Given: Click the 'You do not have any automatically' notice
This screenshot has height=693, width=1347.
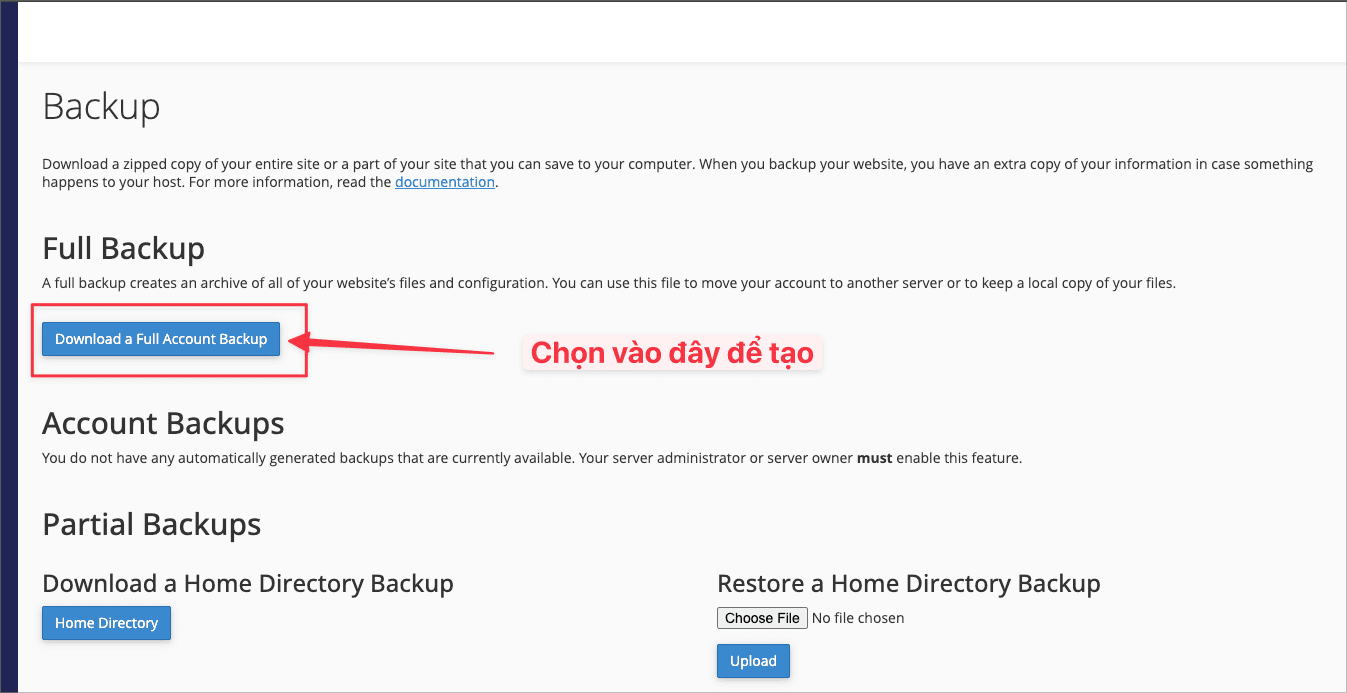Looking at the screenshot, I should 448,458.
